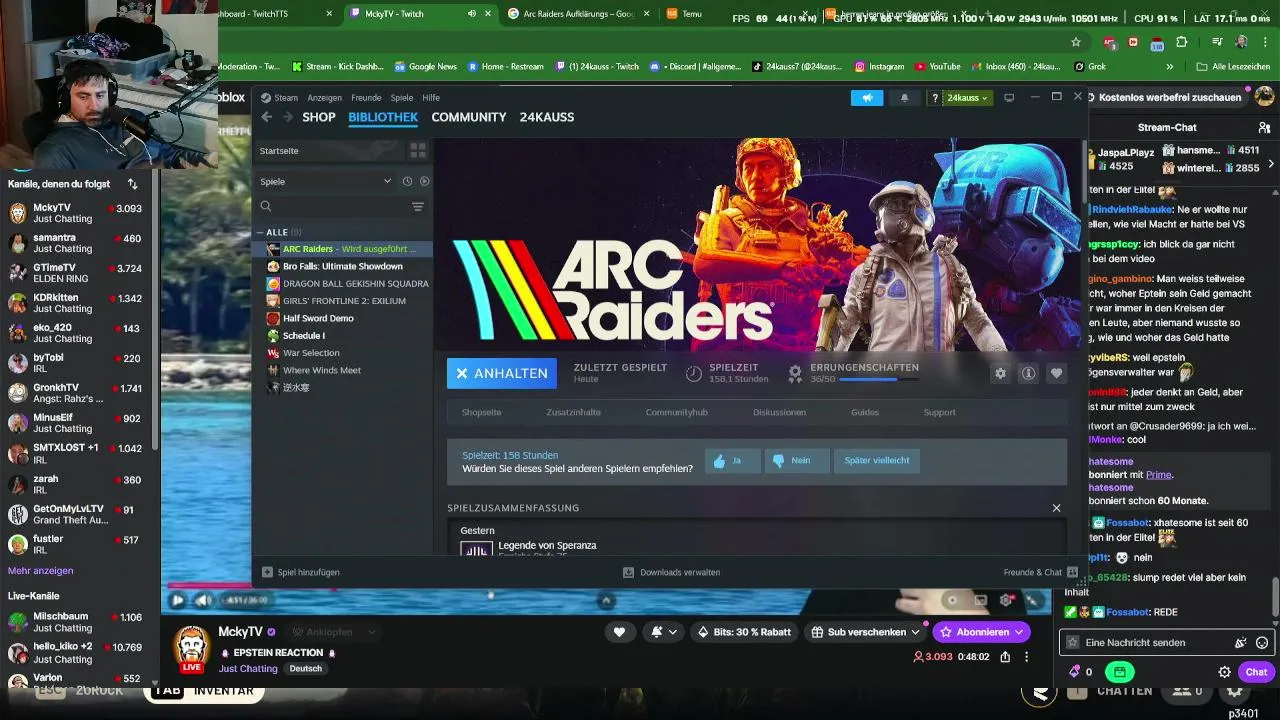Show ARC Raiders game info icon
This screenshot has width=1280, height=720.
pyautogui.click(x=1028, y=373)
